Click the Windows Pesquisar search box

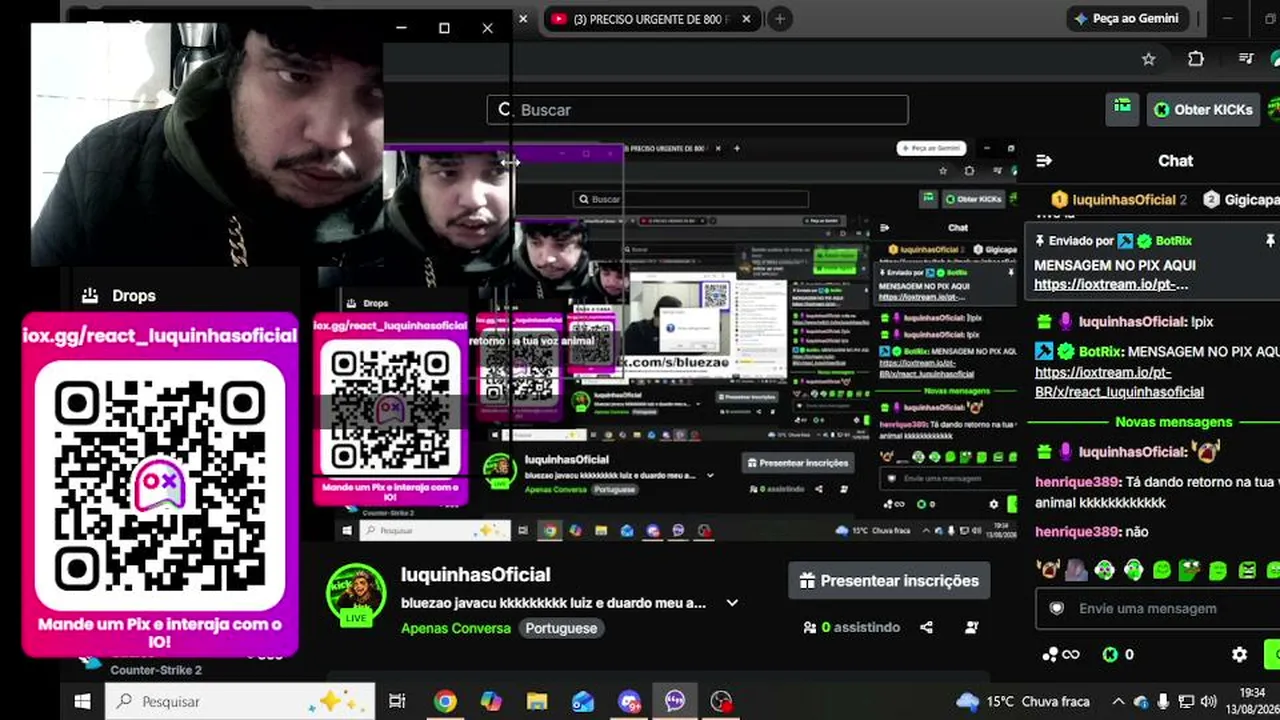tap(240, 702)
